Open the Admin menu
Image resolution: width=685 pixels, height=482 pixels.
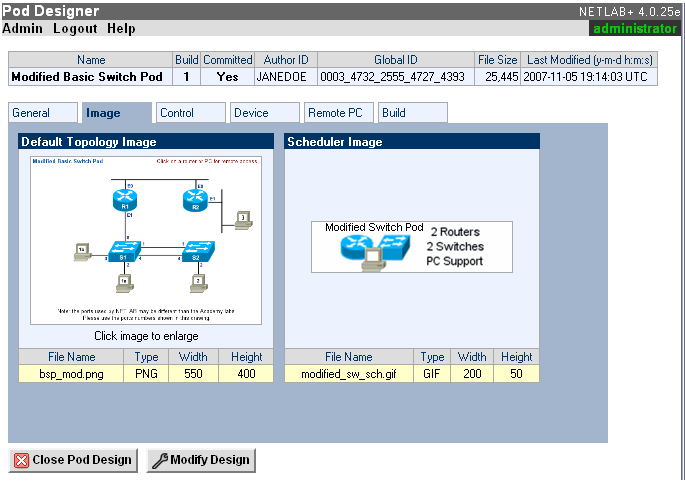pyautogui.click(x=23, y=29)
